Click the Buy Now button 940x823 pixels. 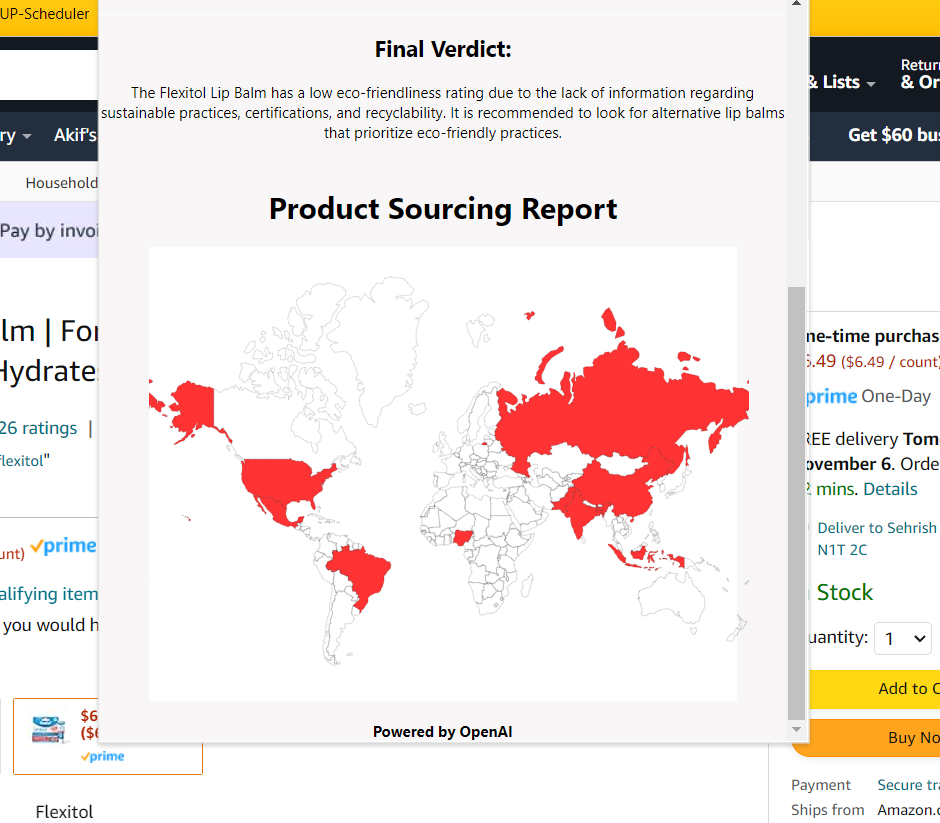tap(874, 737)
